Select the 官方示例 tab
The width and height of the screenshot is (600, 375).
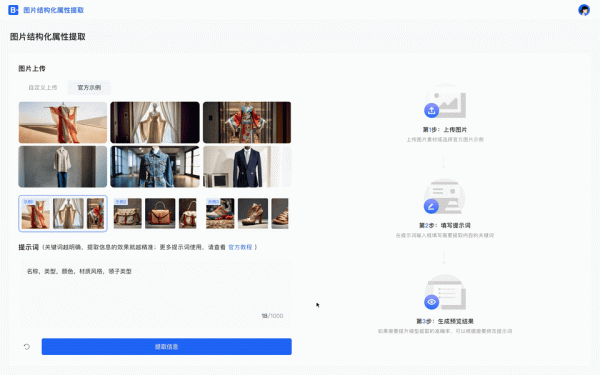point(89,88)
